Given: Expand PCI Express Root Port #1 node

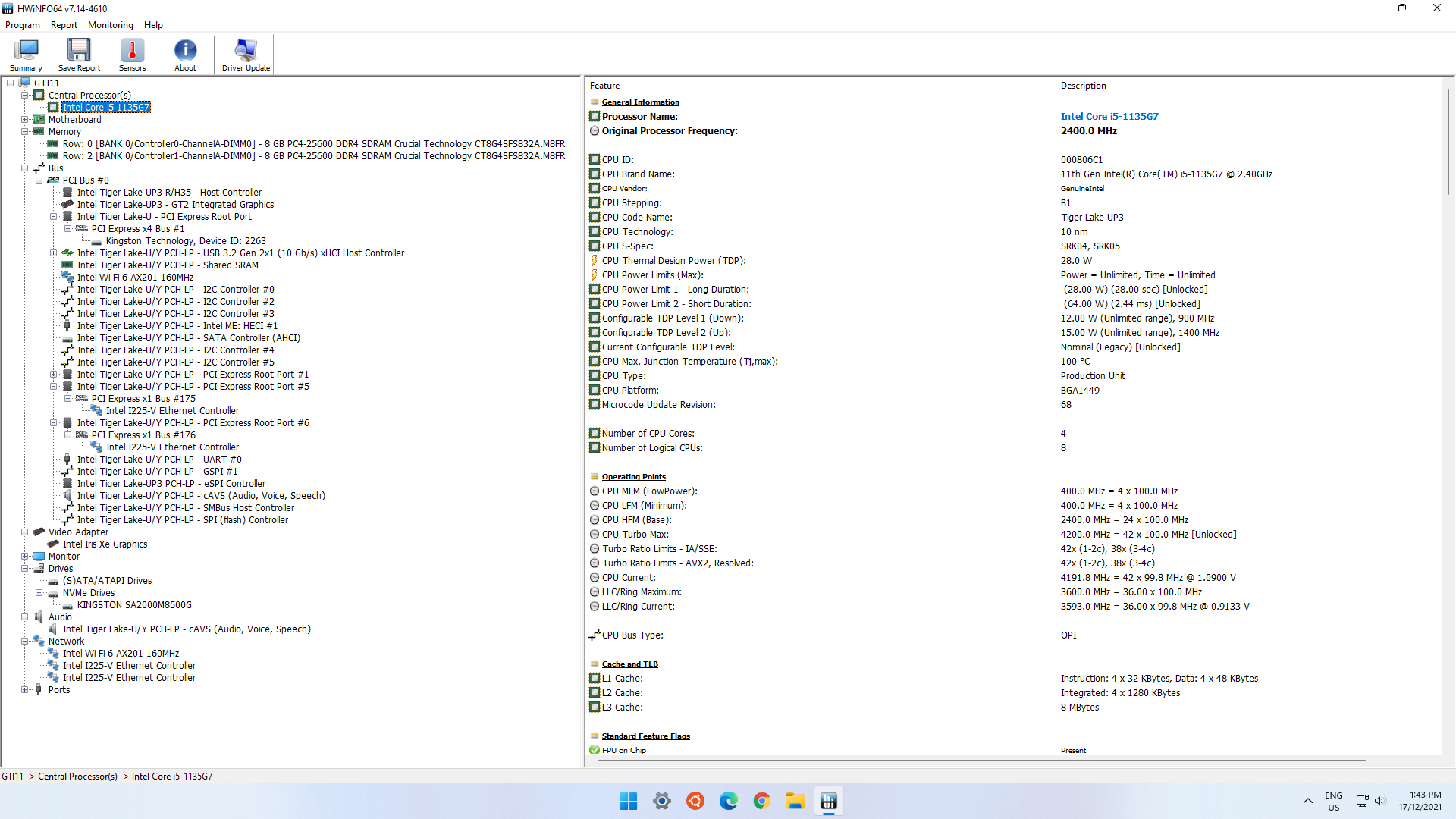Looking at the screenshot, I should click(54, 374).
